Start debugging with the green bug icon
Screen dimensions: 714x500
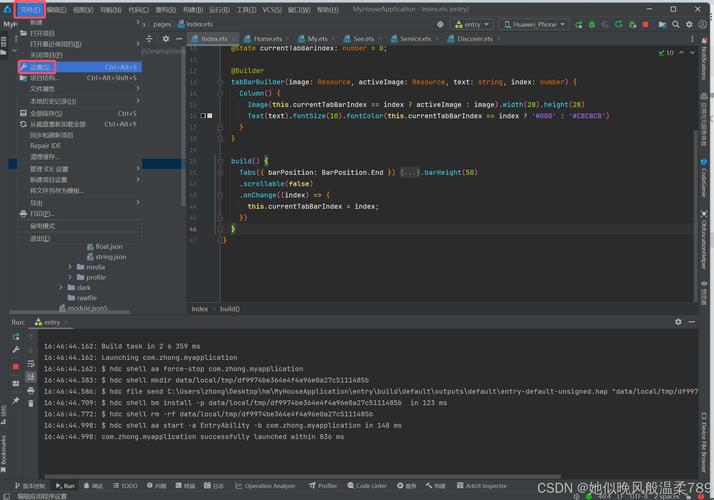tap(592, 25)
